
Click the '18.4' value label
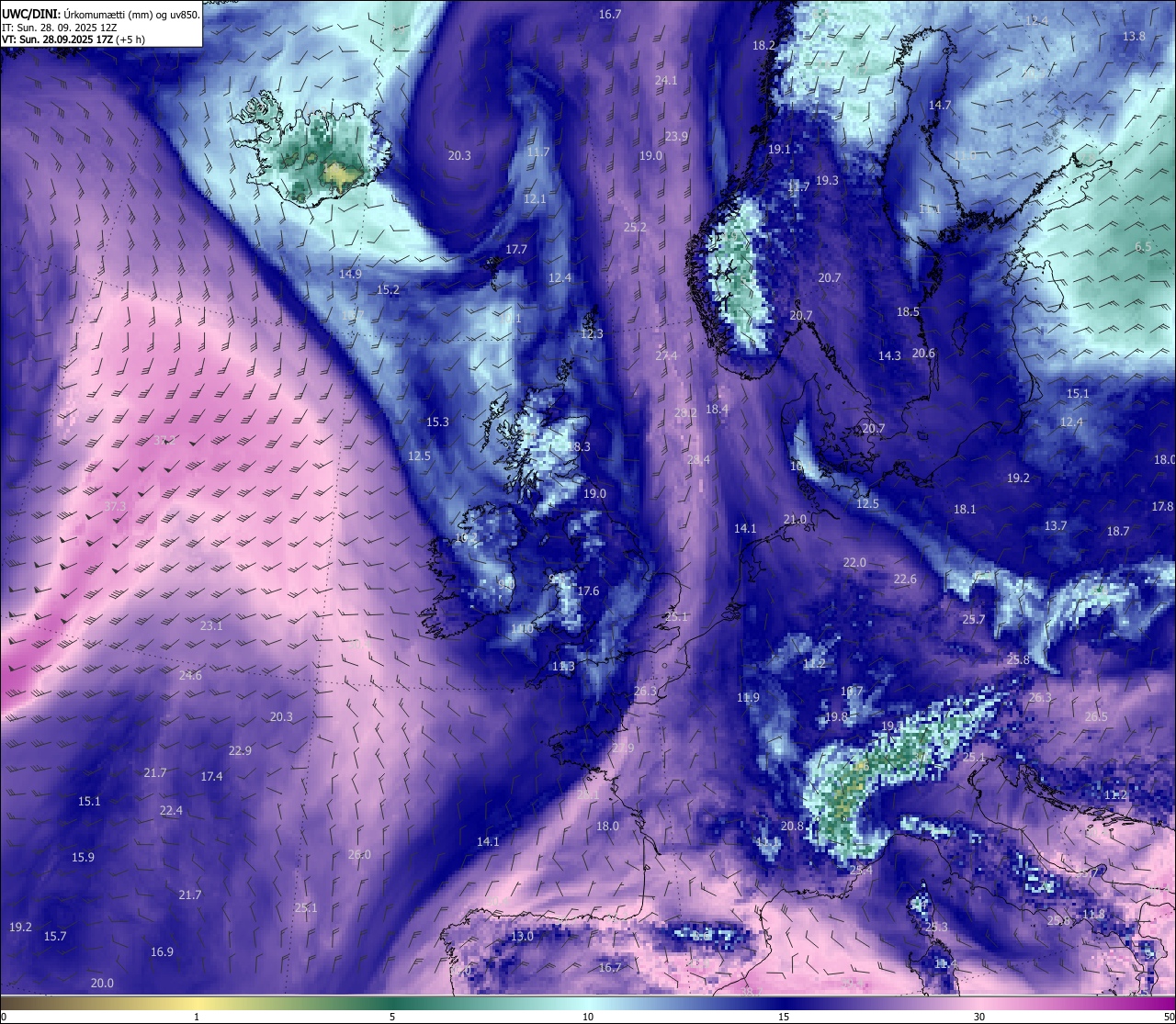click(717, 409)
